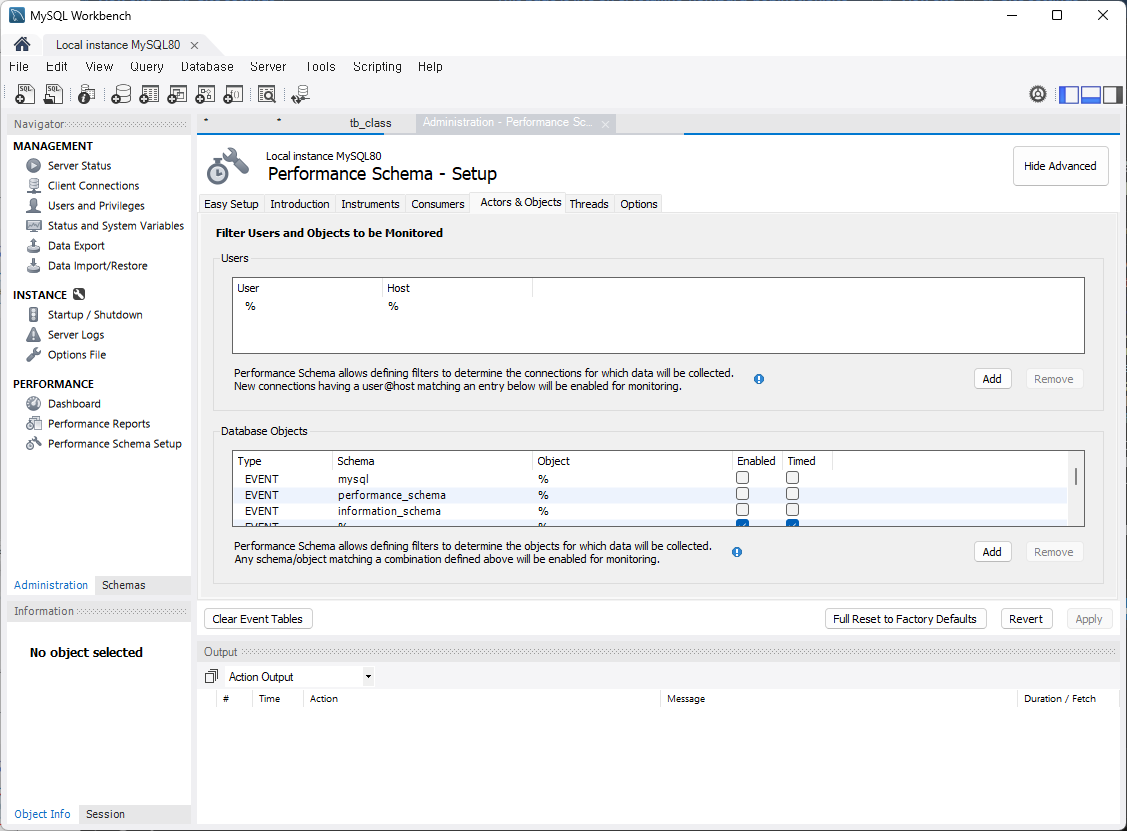The width and height of the screenshot is (1127, 831).
Task: Click the Server Status navigator icon
Action: click(x=34, y=165)
